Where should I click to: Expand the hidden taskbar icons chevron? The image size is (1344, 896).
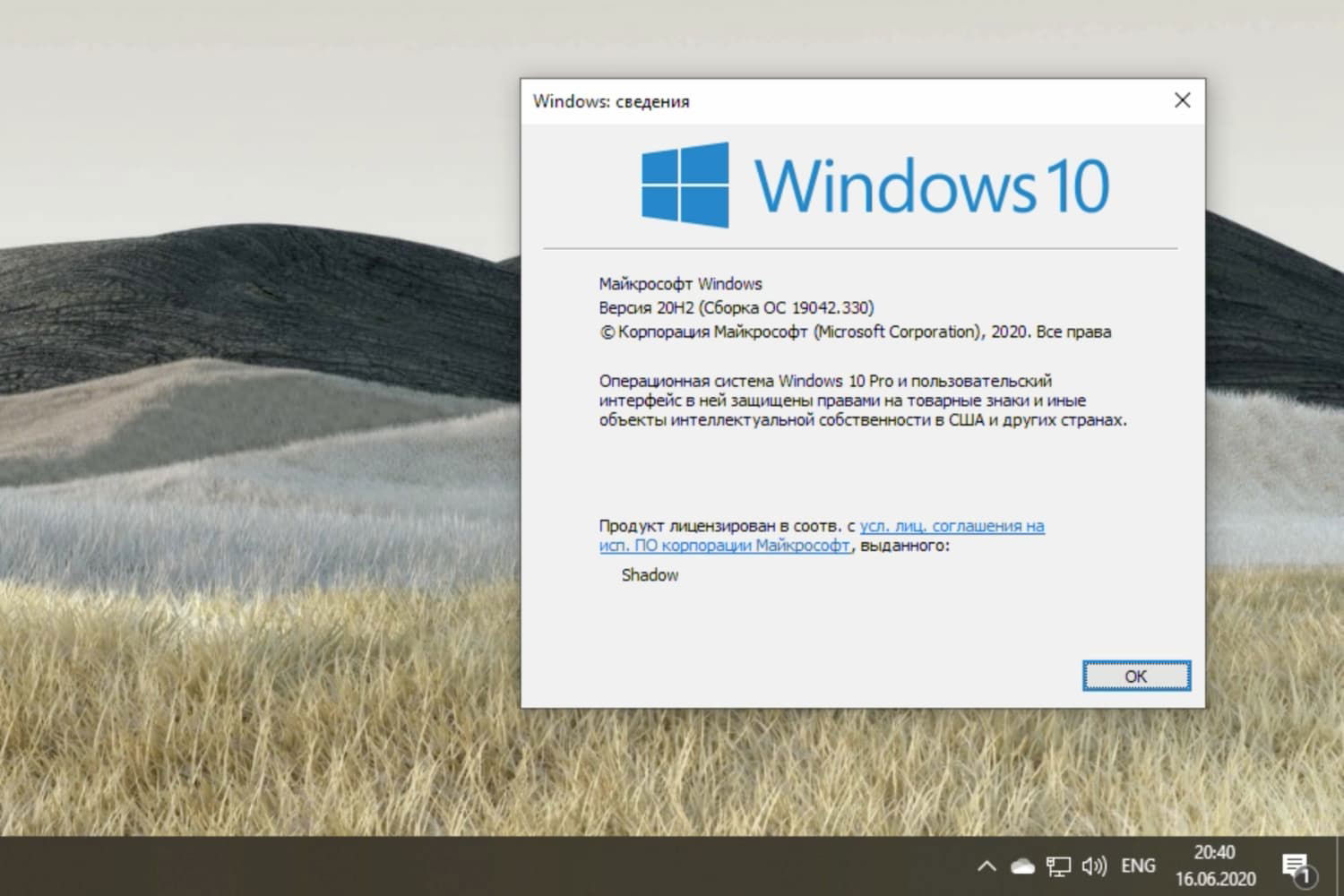986,866
